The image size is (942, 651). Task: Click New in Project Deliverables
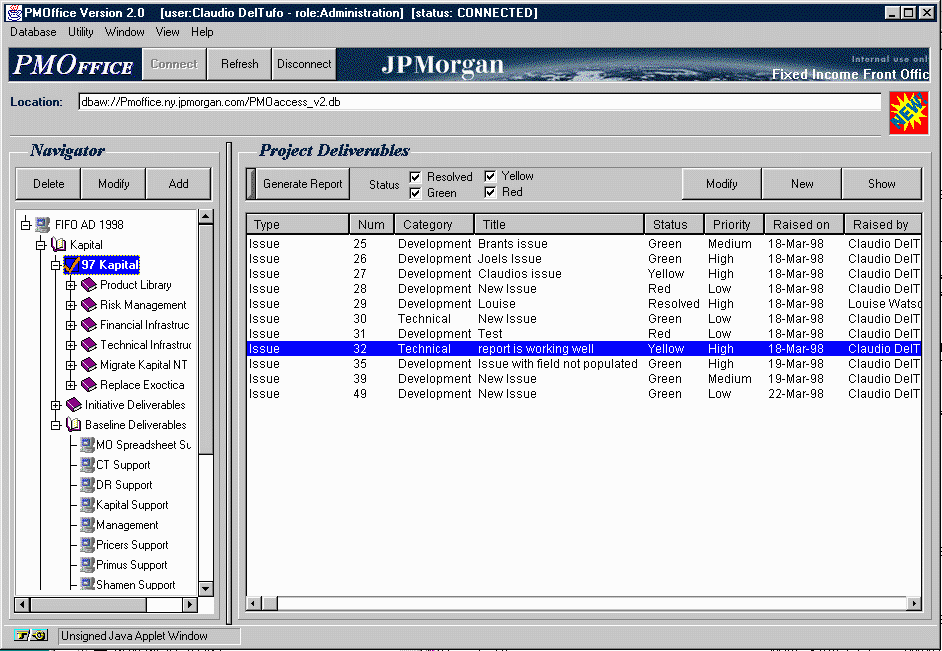click(x=801, y=184)
